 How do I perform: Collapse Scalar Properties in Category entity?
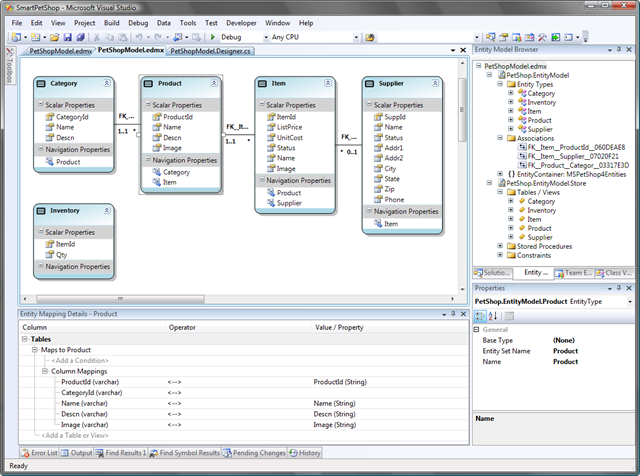coord(41,105)
